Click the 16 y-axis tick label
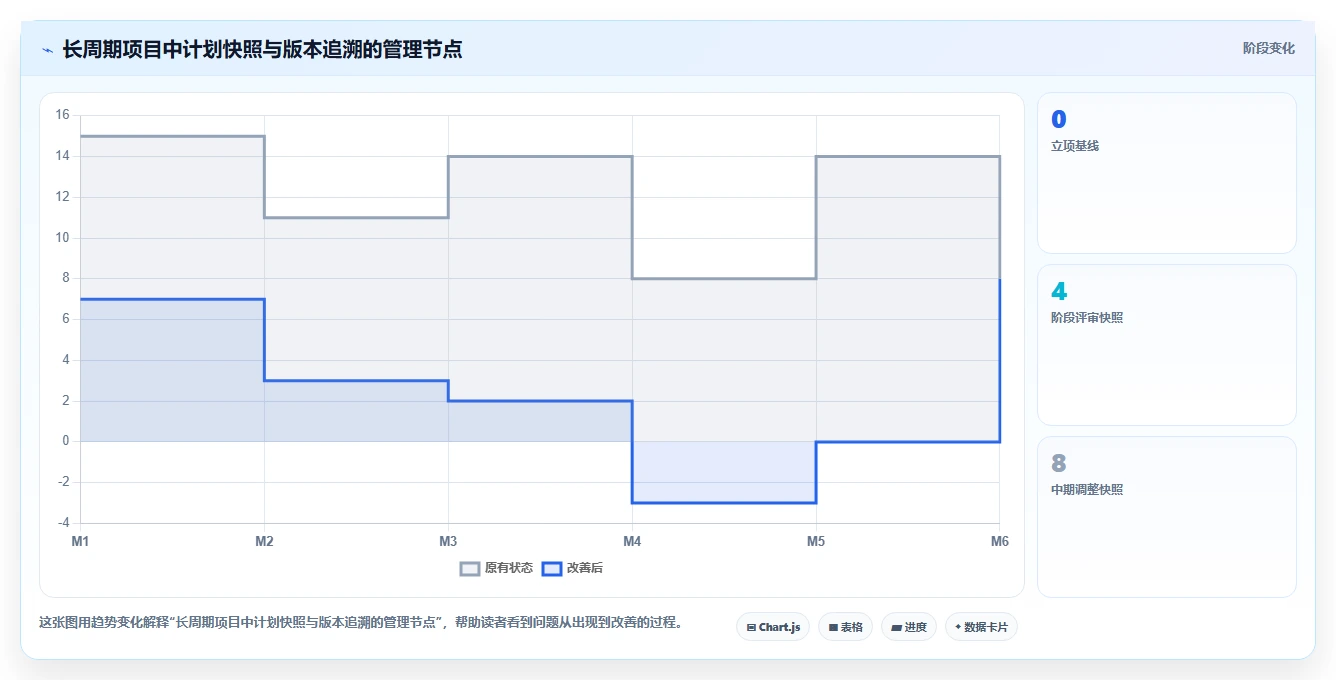The image size is (1336, 680). (x=62, y=115)
